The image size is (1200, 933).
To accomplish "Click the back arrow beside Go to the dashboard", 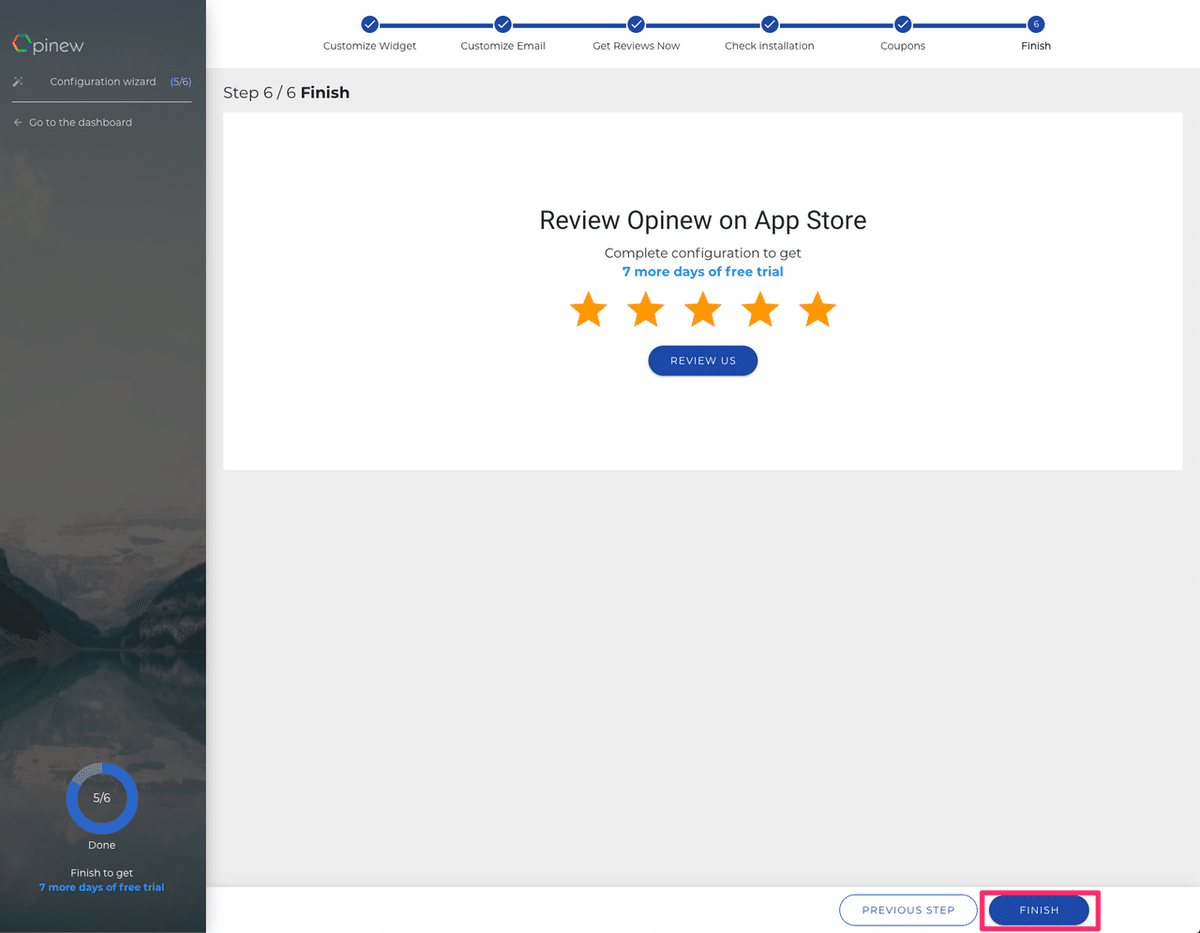I will (x=17, y=122).
